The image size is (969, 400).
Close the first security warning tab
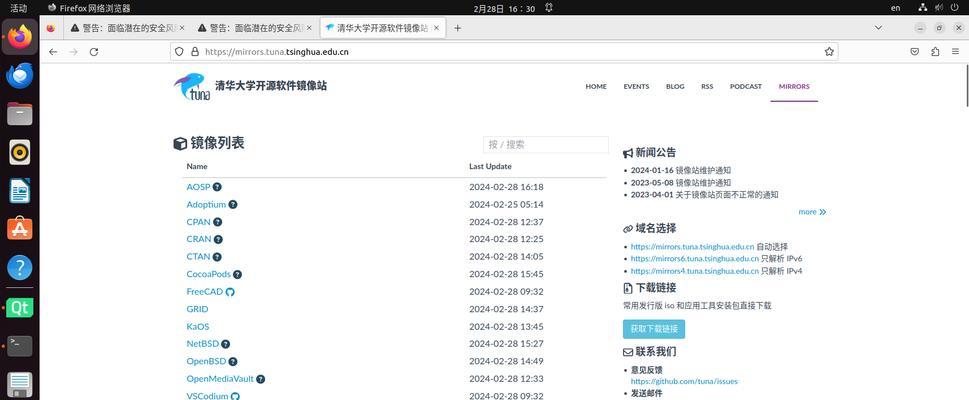(182, 28)
